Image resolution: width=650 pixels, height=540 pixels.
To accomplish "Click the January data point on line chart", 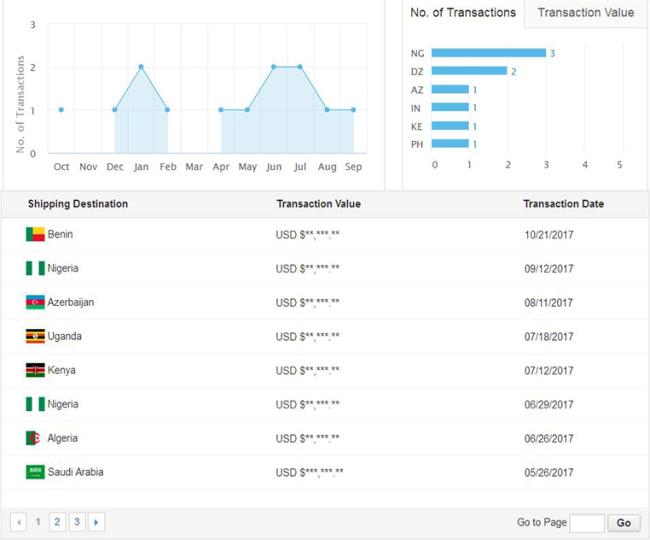I will point(141,67).
